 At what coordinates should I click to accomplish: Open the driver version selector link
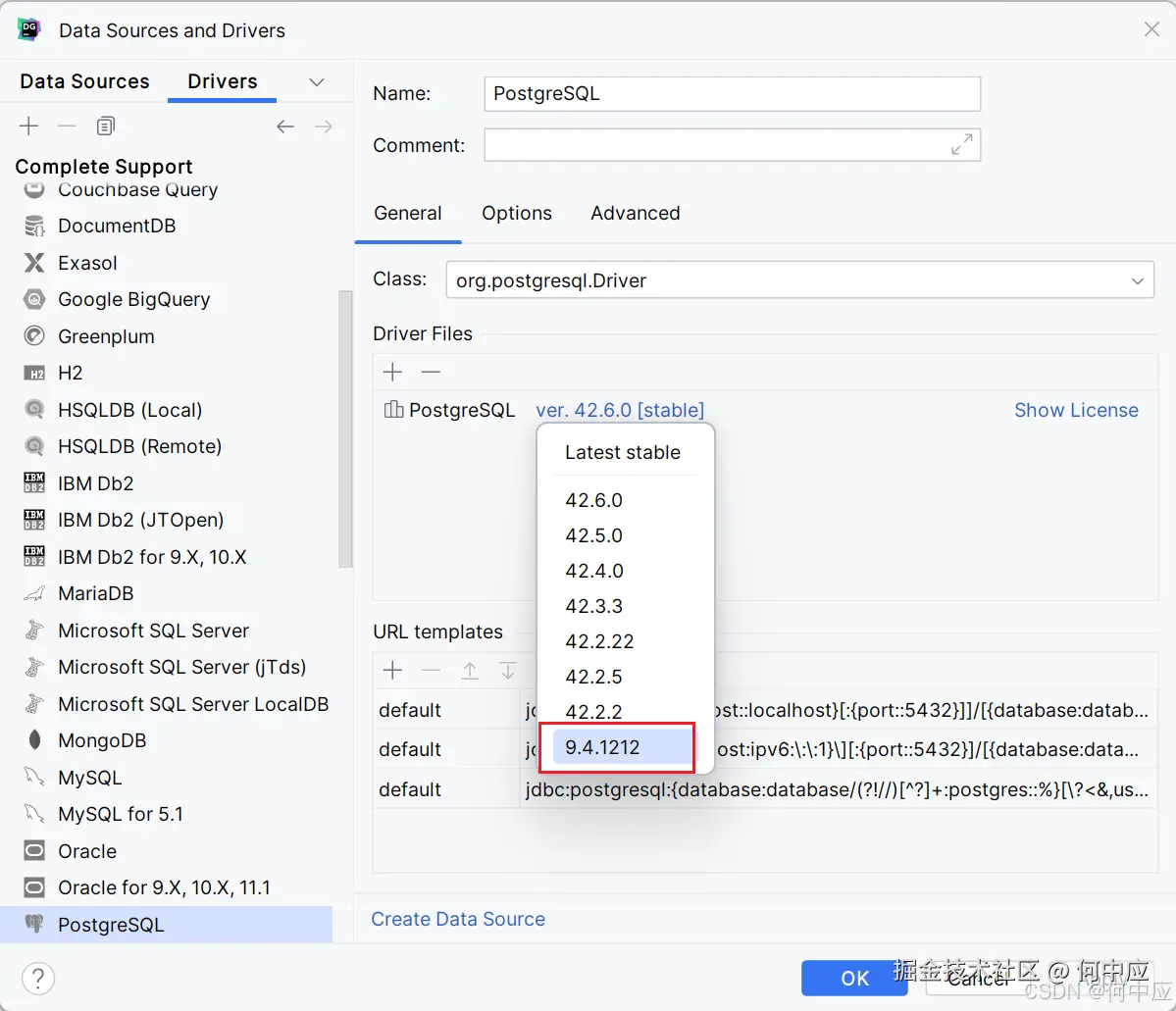(620, 410)
